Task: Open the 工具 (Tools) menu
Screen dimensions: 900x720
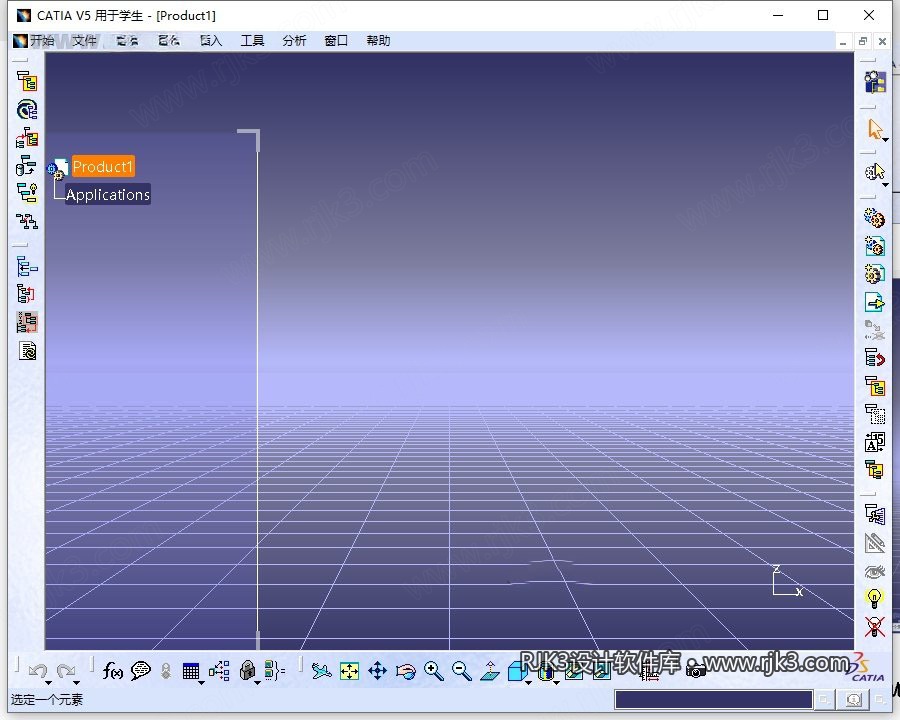Action: point(253,41)
